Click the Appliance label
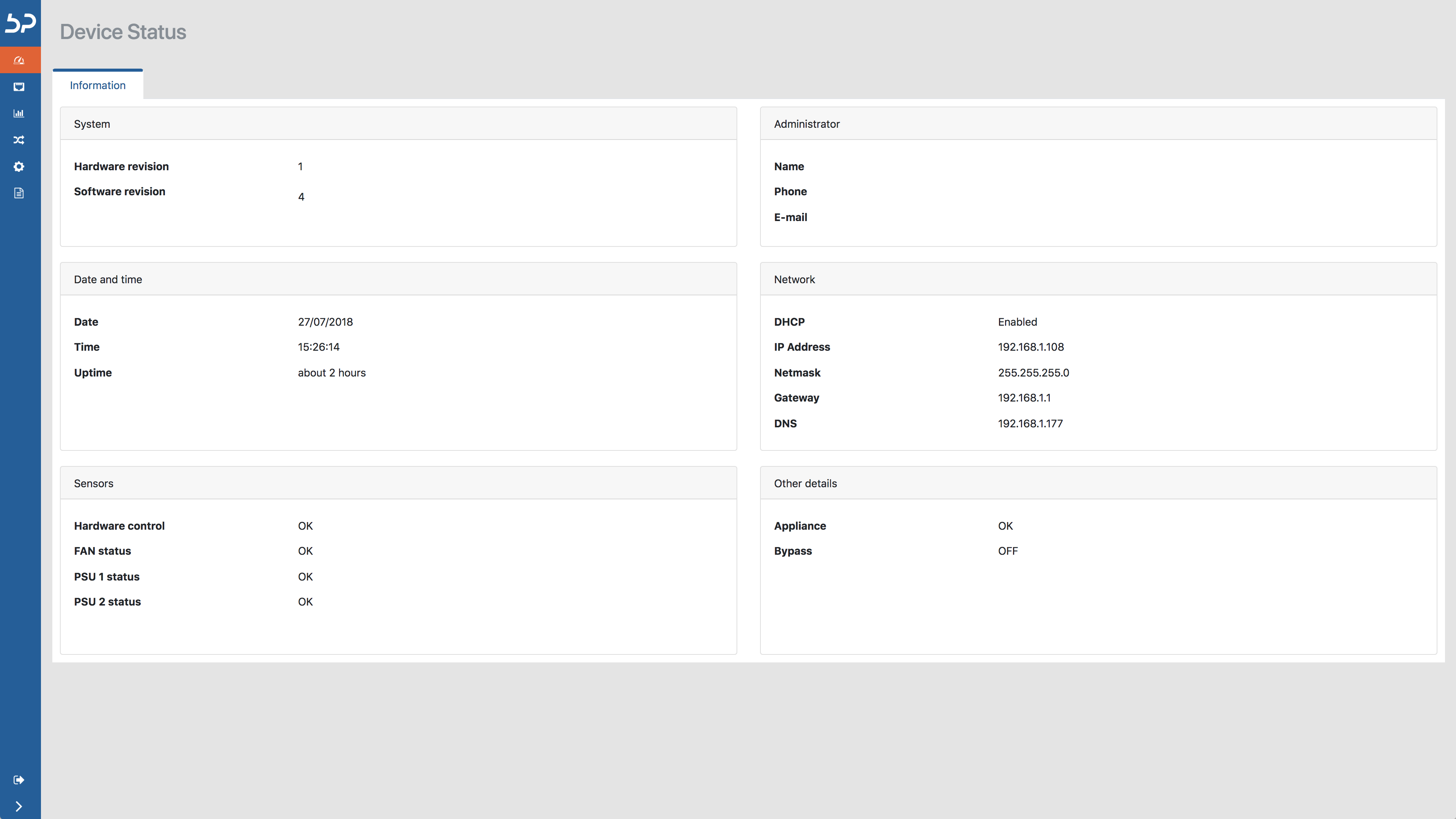 [800, 526]
